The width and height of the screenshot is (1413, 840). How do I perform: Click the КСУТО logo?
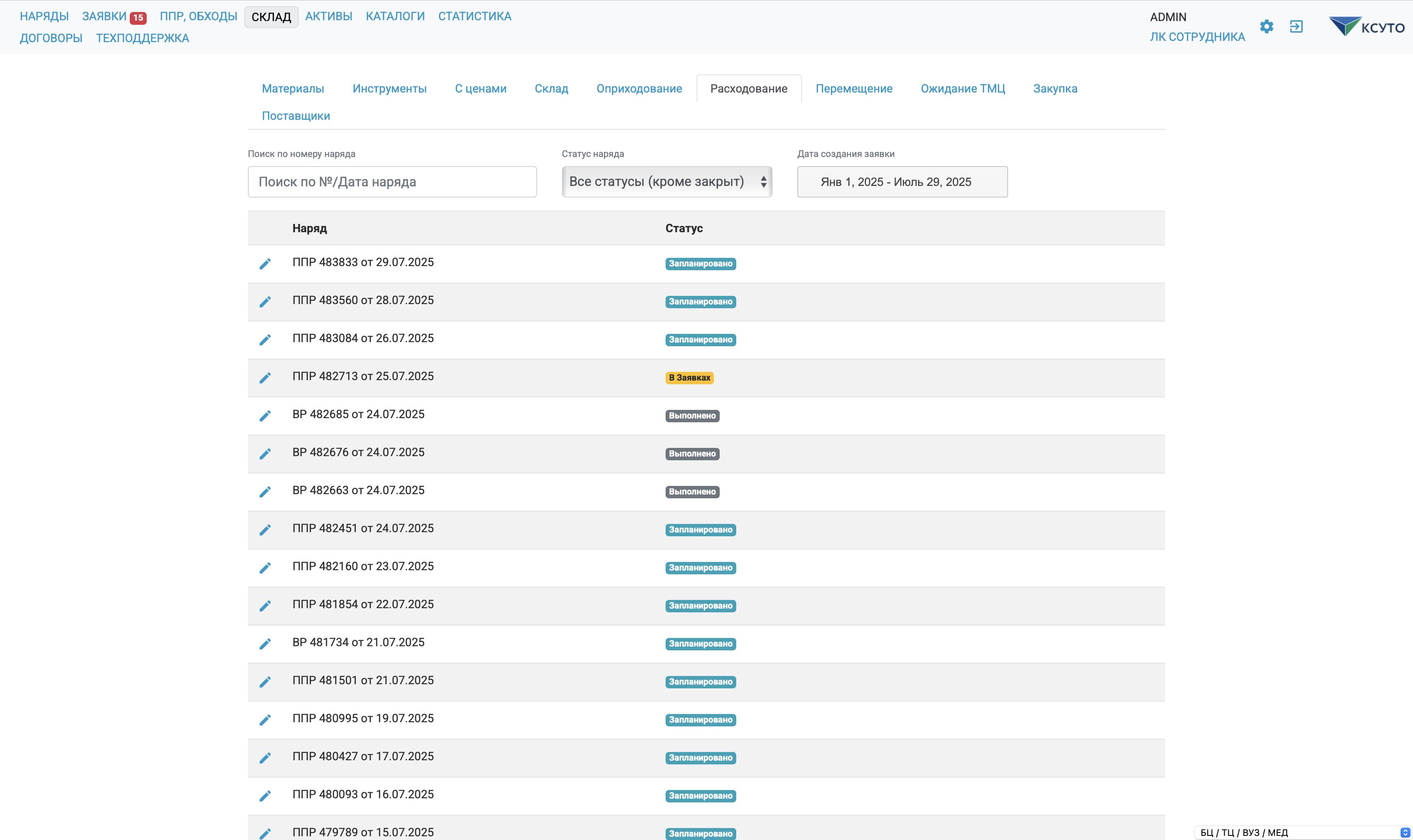(x=1366, y=26)
